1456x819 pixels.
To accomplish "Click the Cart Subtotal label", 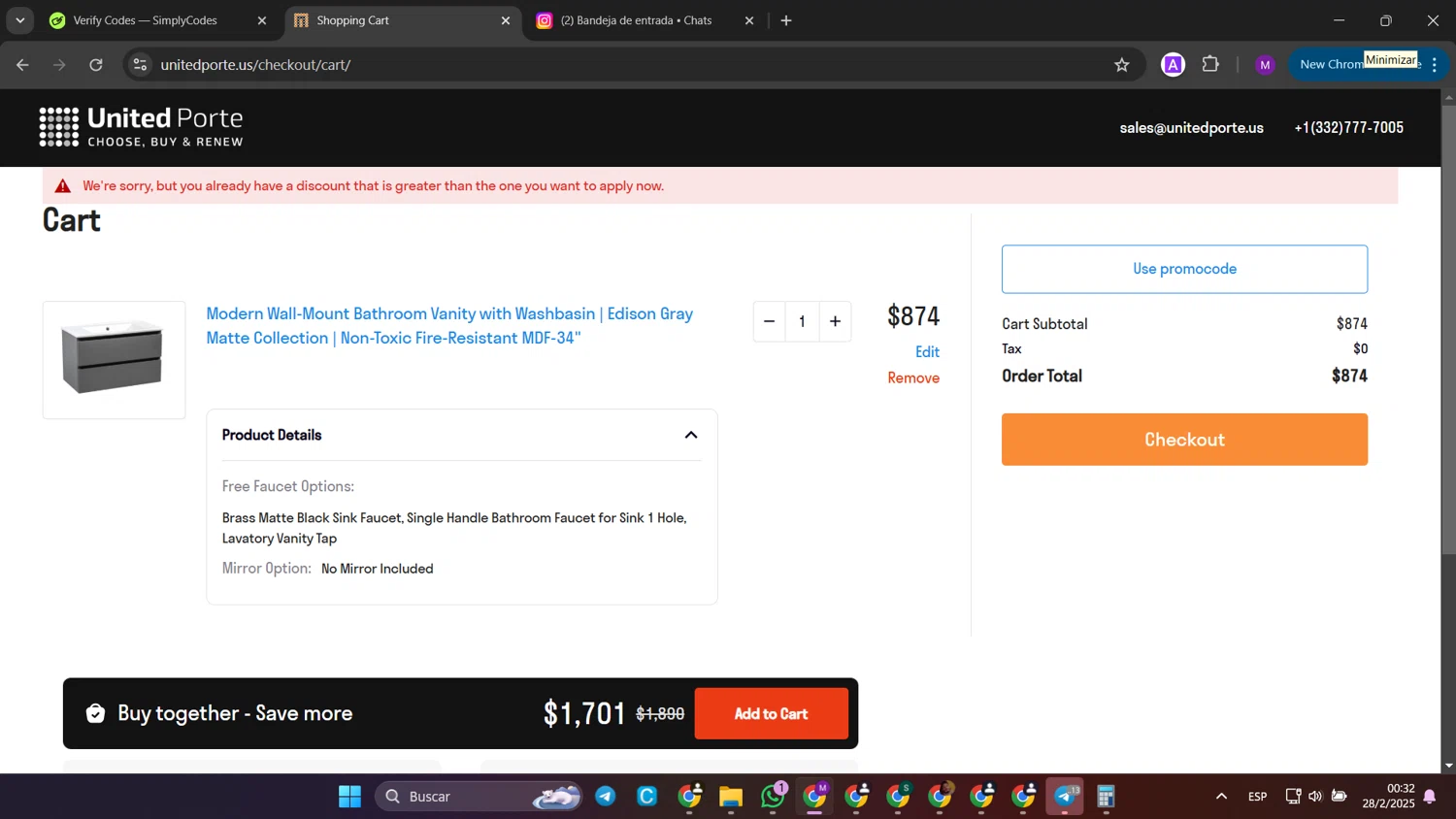I will click(1044, 324).
